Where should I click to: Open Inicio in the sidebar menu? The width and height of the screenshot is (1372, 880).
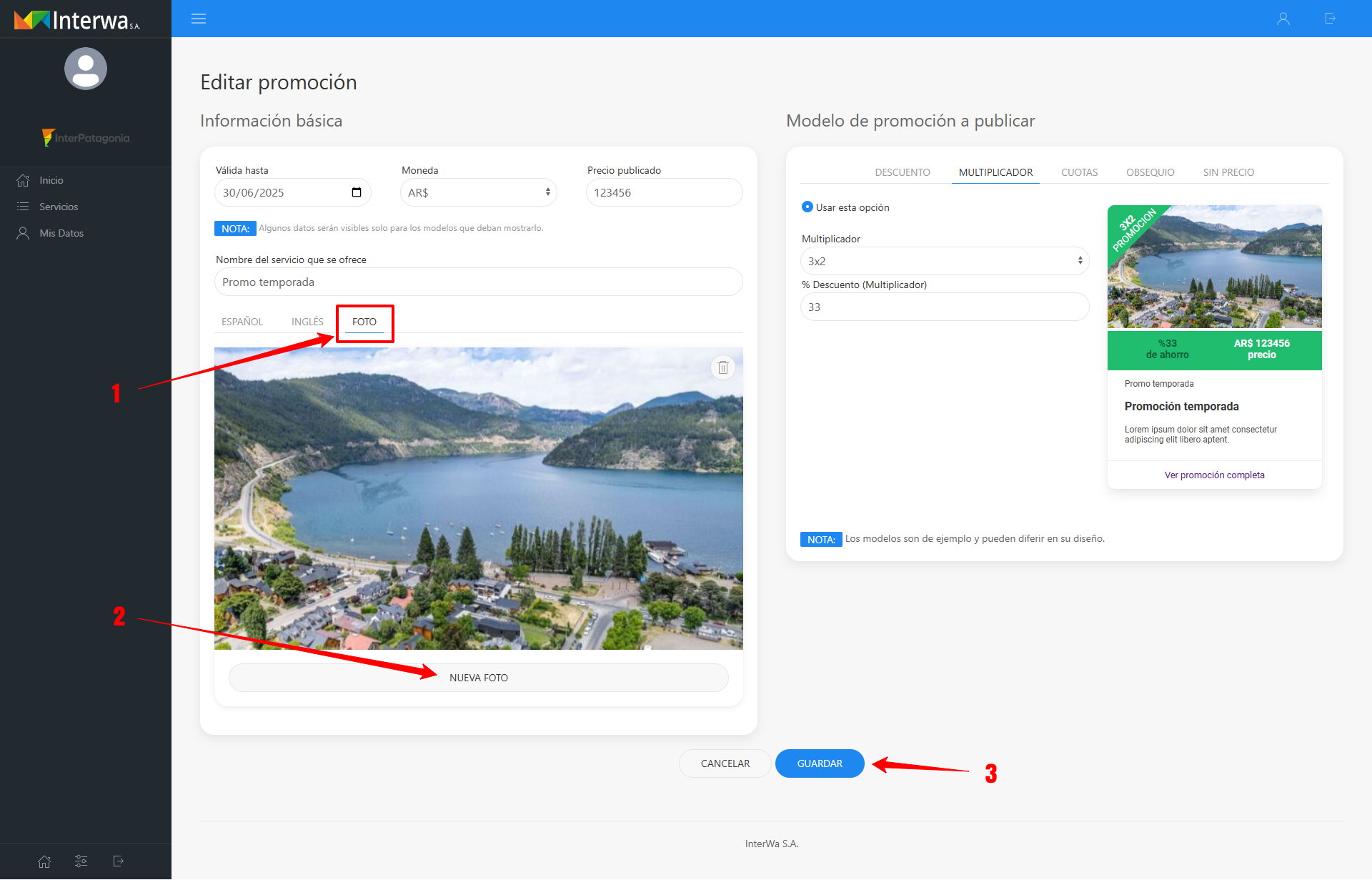(51, 180)
